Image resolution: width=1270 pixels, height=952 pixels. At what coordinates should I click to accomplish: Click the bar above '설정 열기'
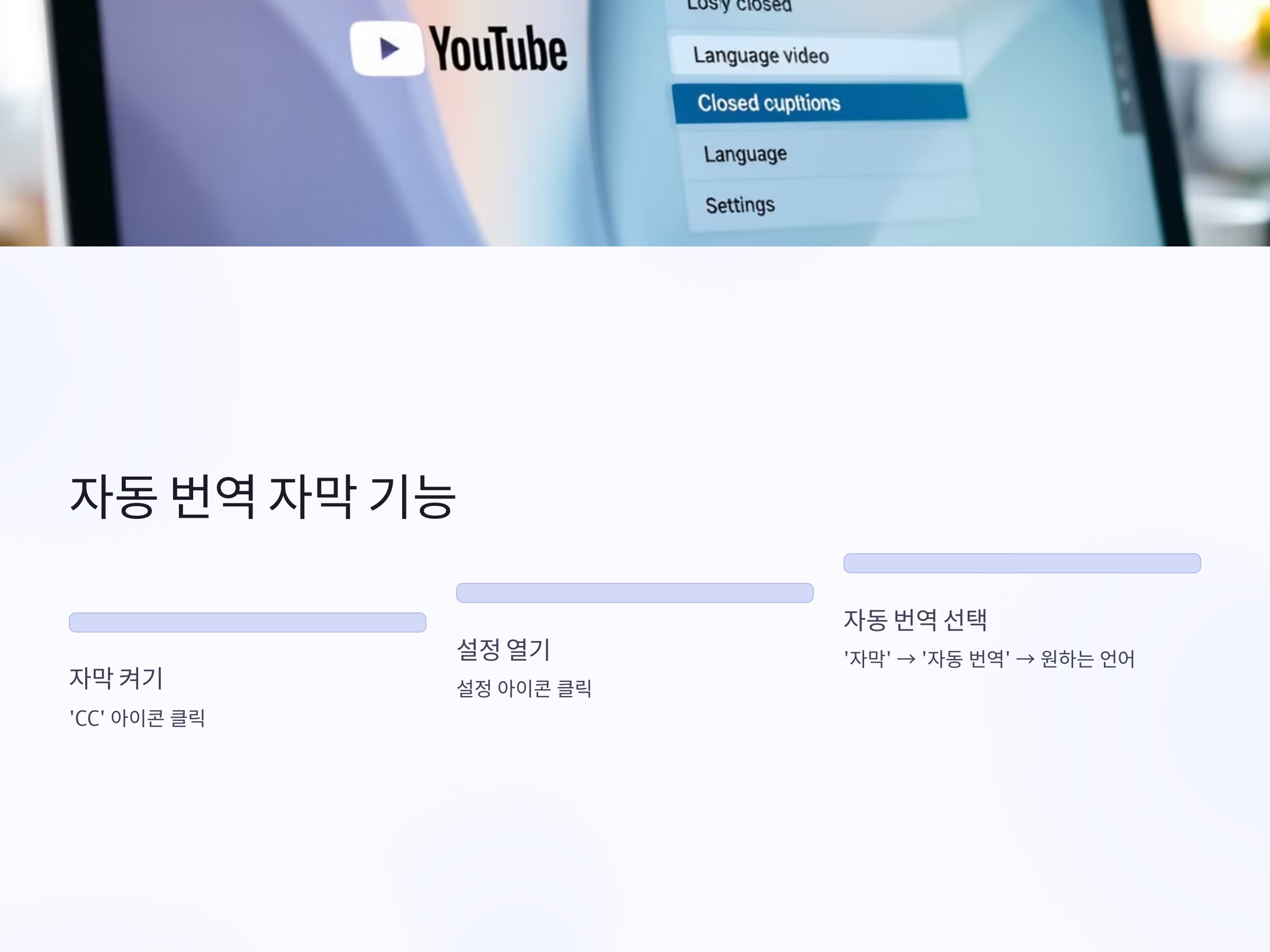point(634,593)
